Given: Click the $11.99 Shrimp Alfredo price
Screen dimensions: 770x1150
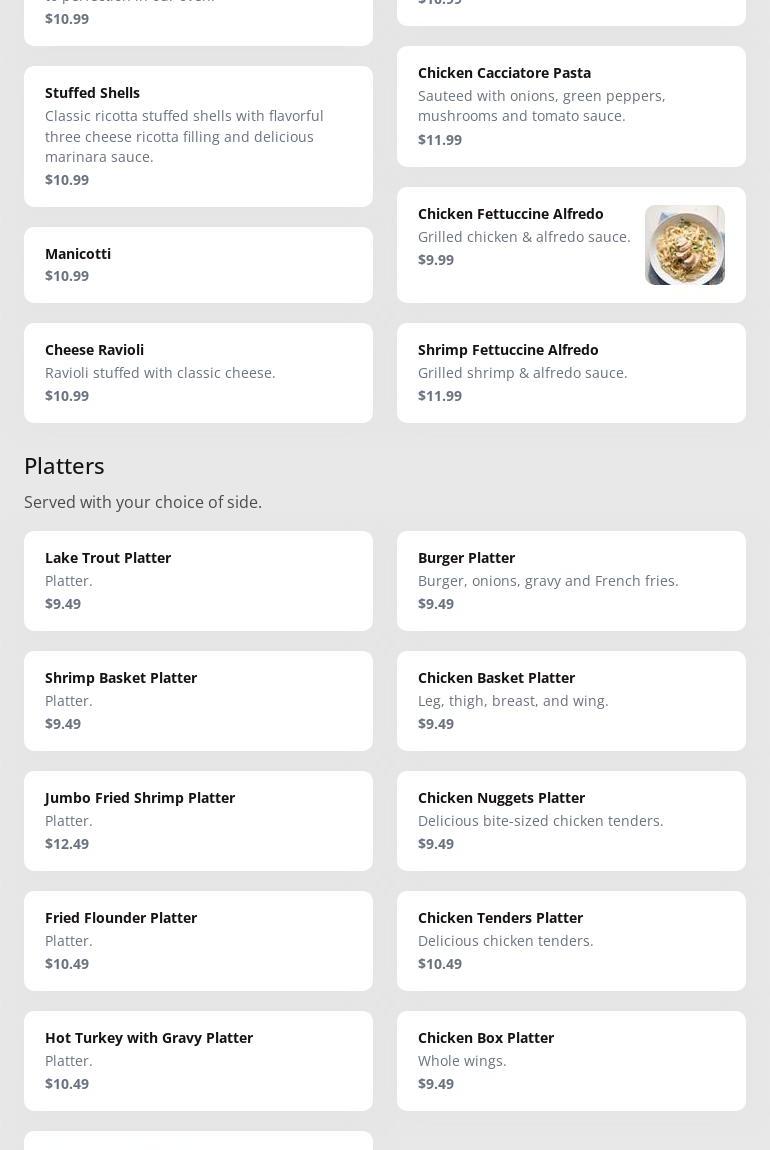Looking at the screenshot, I should [x=440, y=396].
